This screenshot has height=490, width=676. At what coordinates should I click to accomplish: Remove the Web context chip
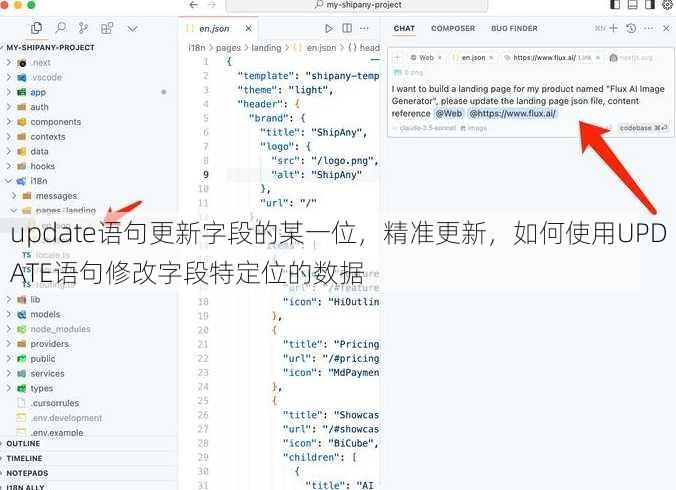(x=439, y=58)
